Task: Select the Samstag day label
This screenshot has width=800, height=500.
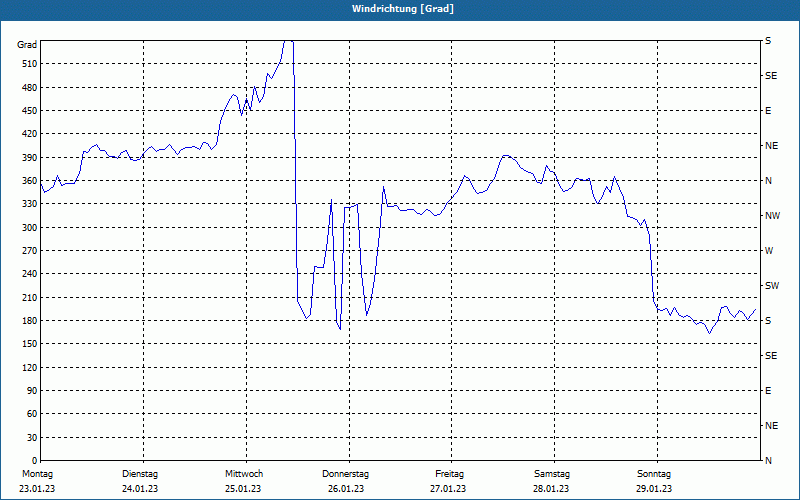Action: tap(552, 474)
